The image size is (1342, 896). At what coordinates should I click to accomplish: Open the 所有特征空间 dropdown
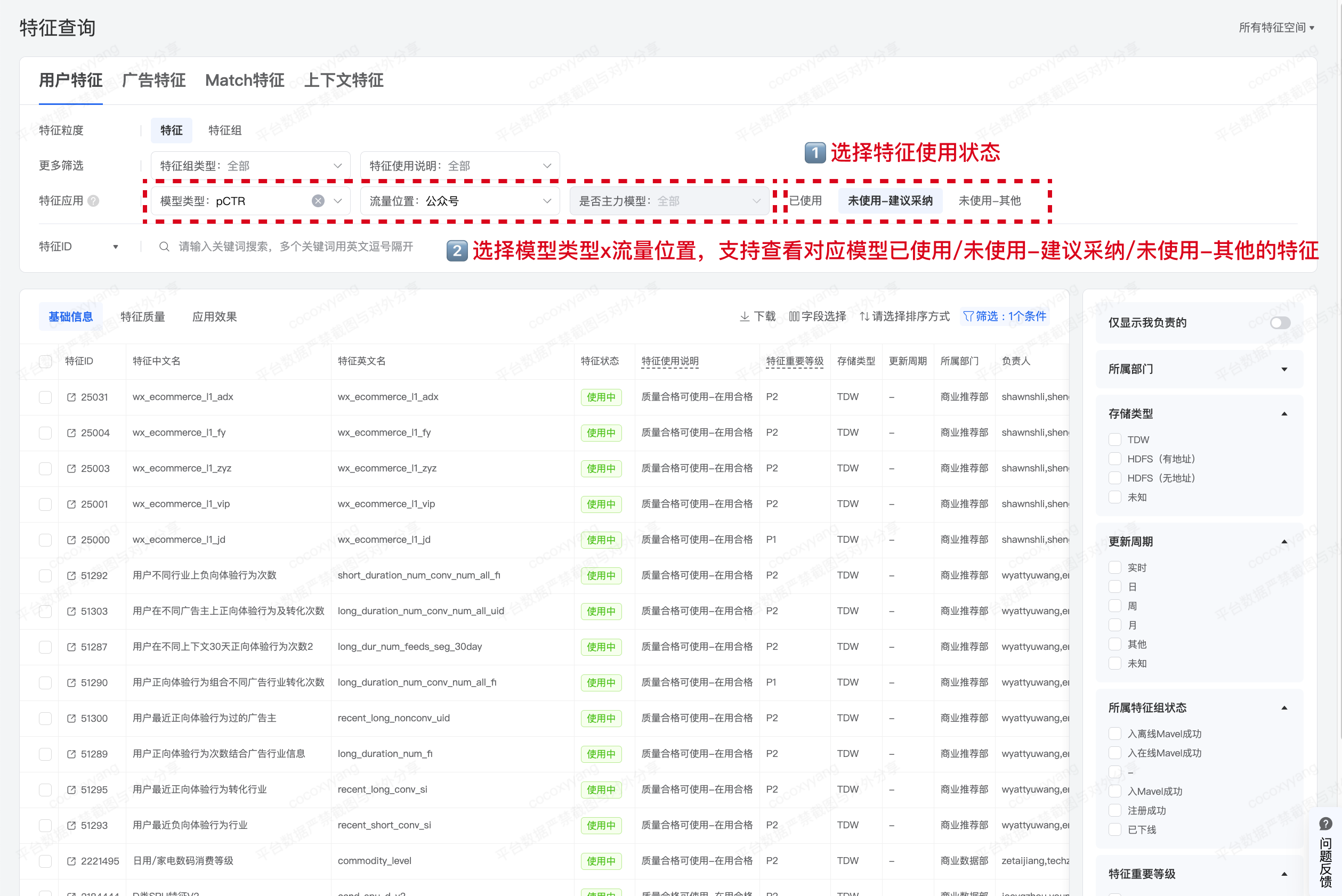click(1276, 27)
